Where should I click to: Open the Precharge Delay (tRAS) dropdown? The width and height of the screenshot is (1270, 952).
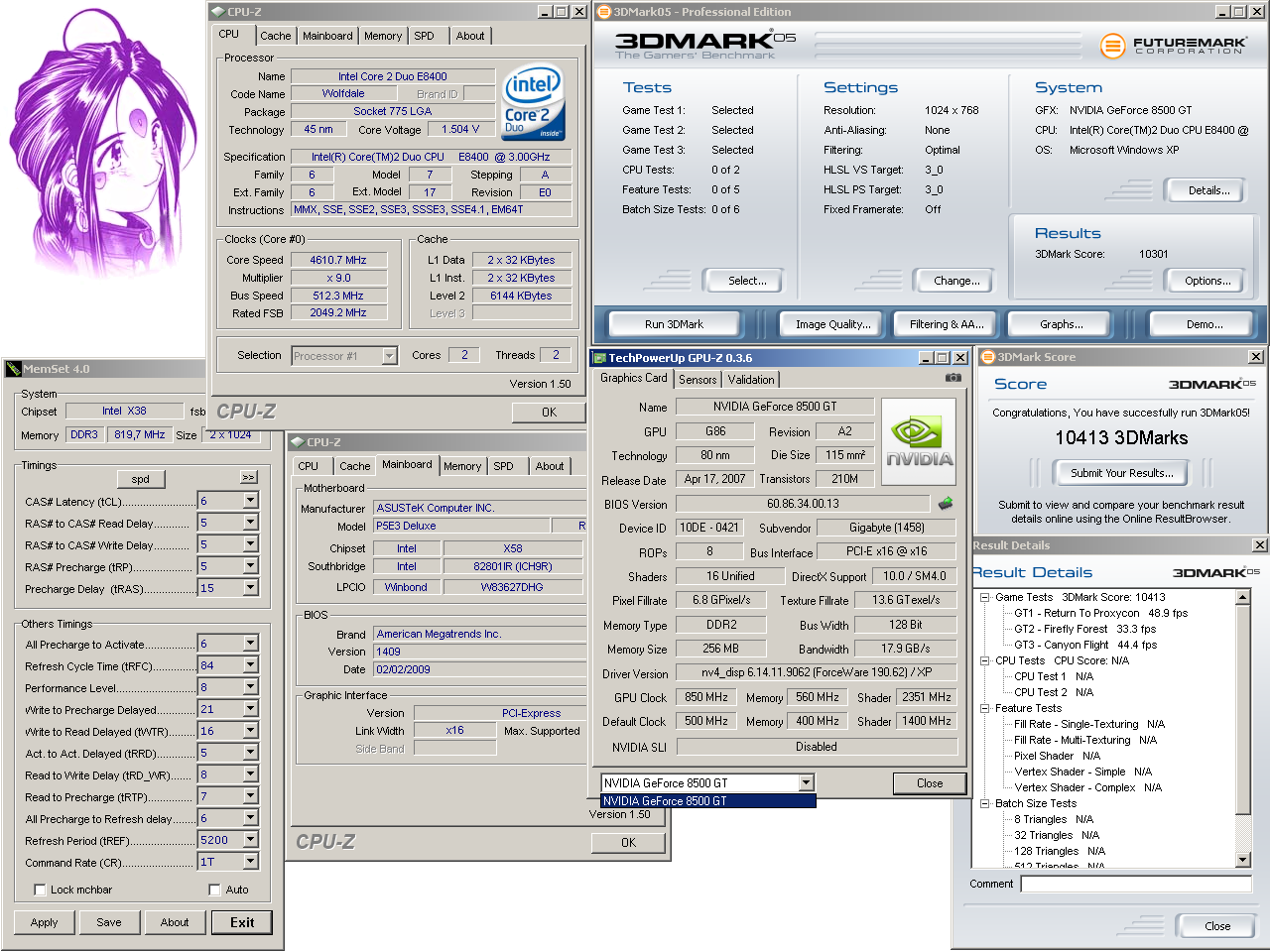coord(250,588)
